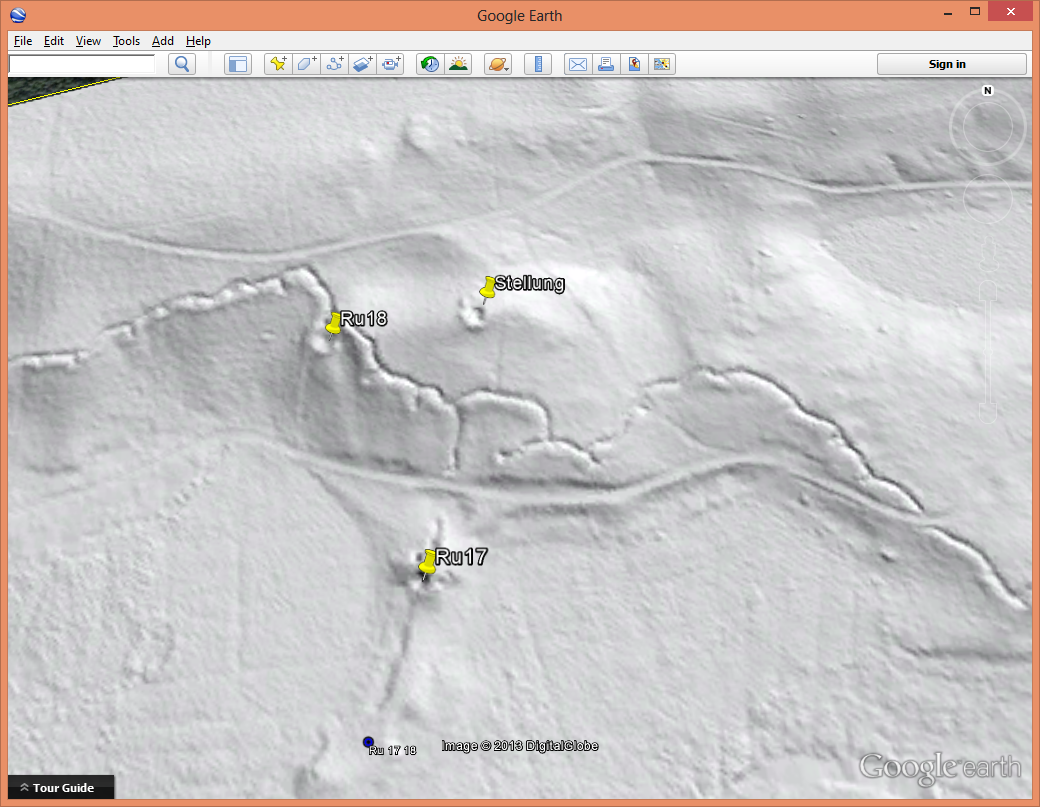The height and width of the screenshot is (807, 1040).
Task: Click the Print icon
Action: (x=606, y=64)
